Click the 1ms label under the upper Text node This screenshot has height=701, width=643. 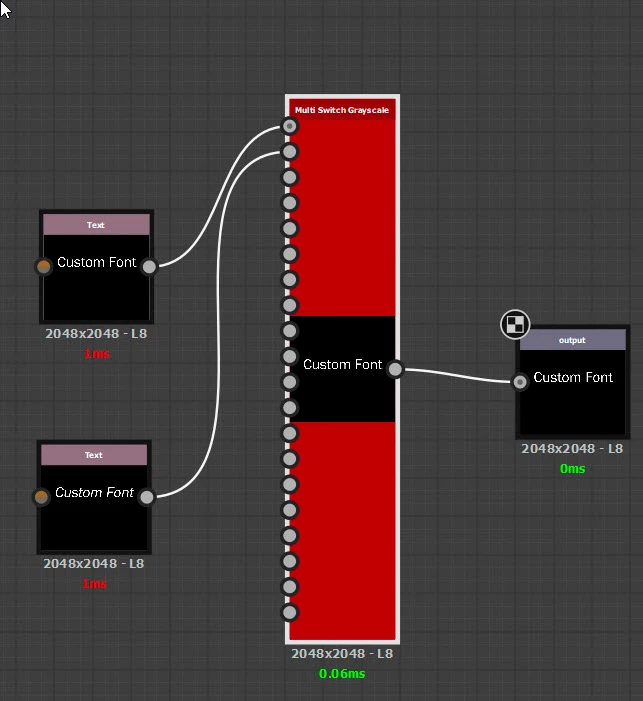(x=97, y=354)
